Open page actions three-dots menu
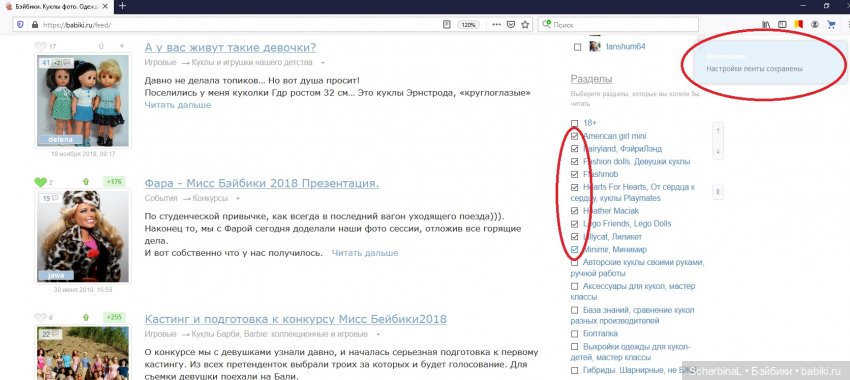 pyautogui.click(x=497, y=24)
